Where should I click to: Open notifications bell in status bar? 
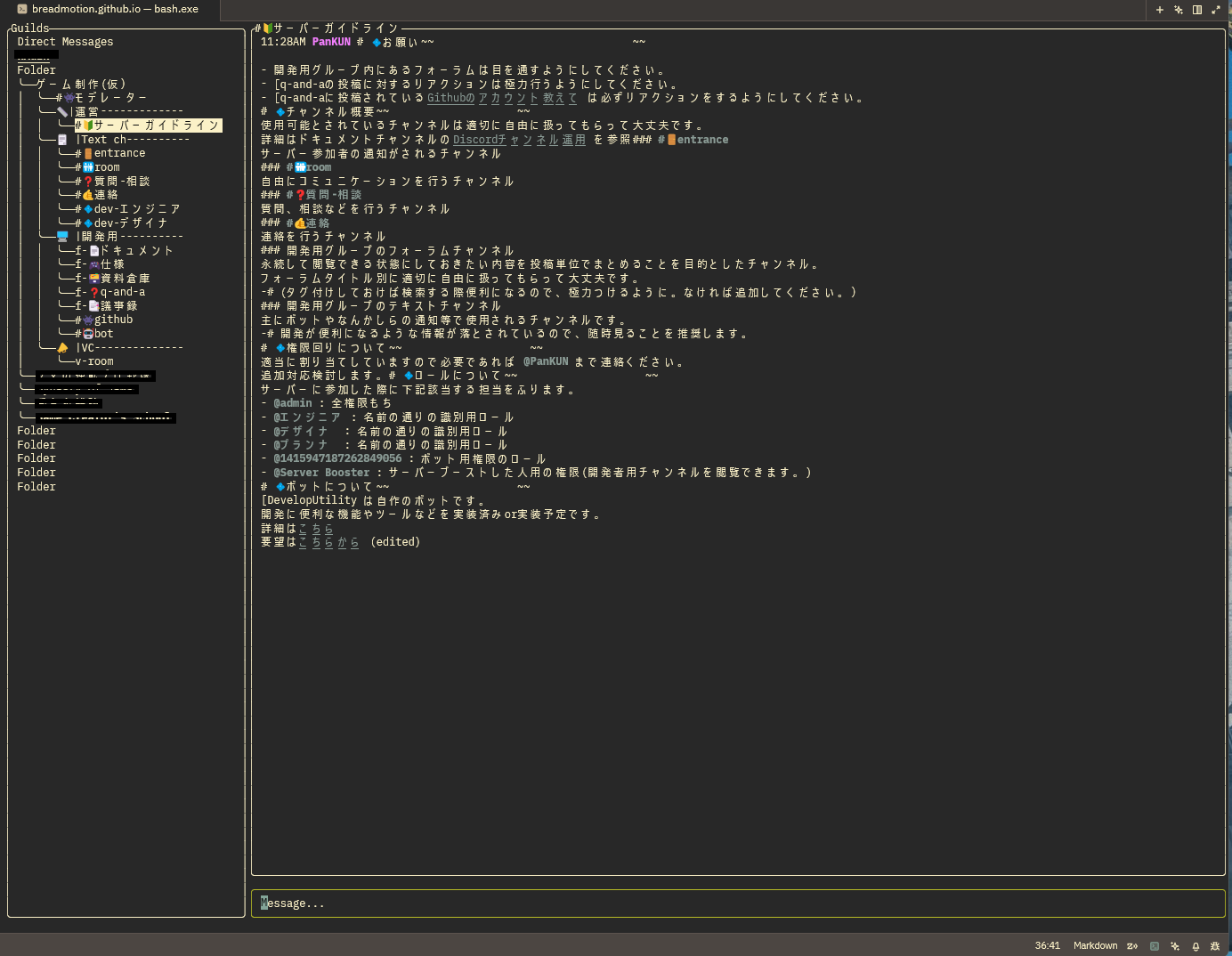point(1196,946)
